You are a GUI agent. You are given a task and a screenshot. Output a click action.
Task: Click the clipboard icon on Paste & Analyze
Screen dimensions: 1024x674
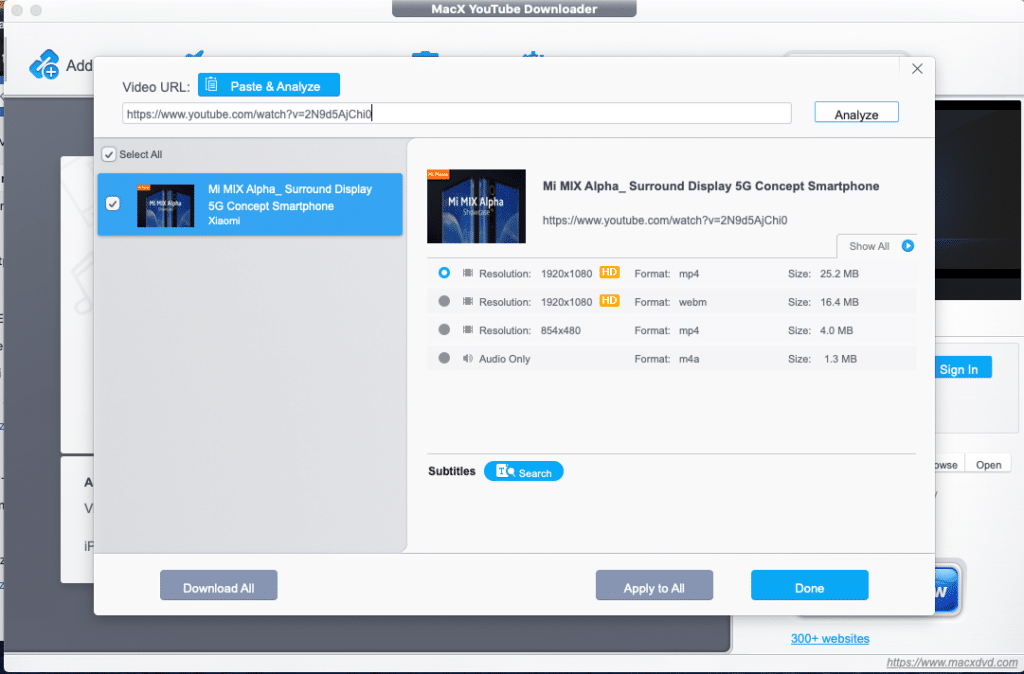click(x=211, y=85)
